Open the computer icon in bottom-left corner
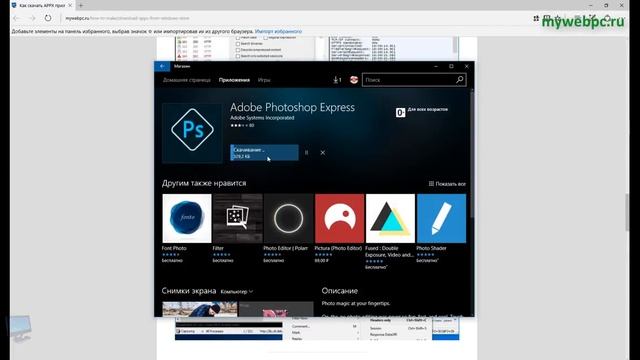The image size is (640, 360). point(20,328)
